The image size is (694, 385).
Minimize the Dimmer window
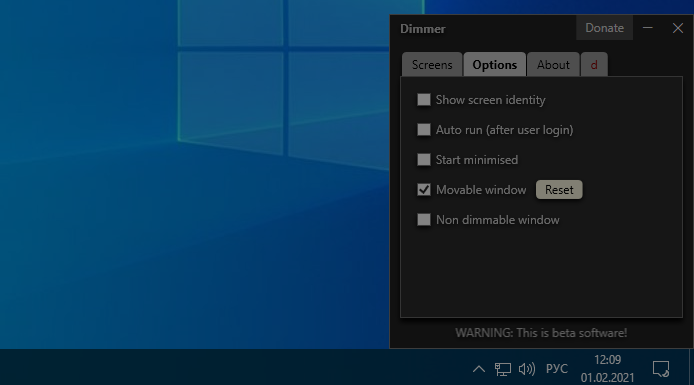click(648, 28)
